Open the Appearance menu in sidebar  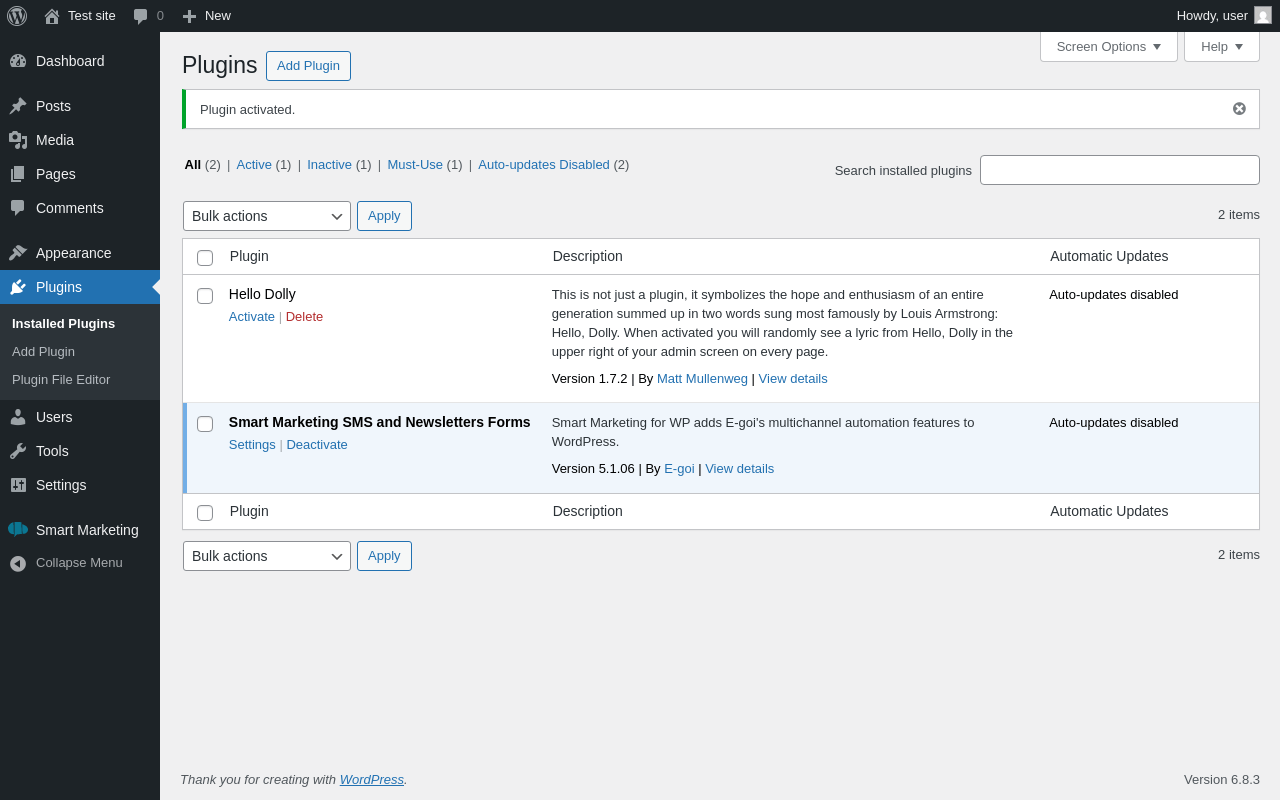pos(73,253)
